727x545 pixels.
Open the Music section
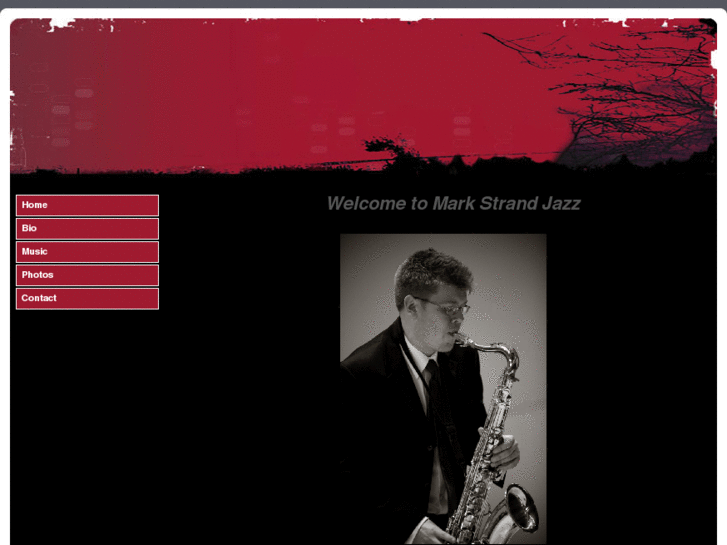point(87,252)
